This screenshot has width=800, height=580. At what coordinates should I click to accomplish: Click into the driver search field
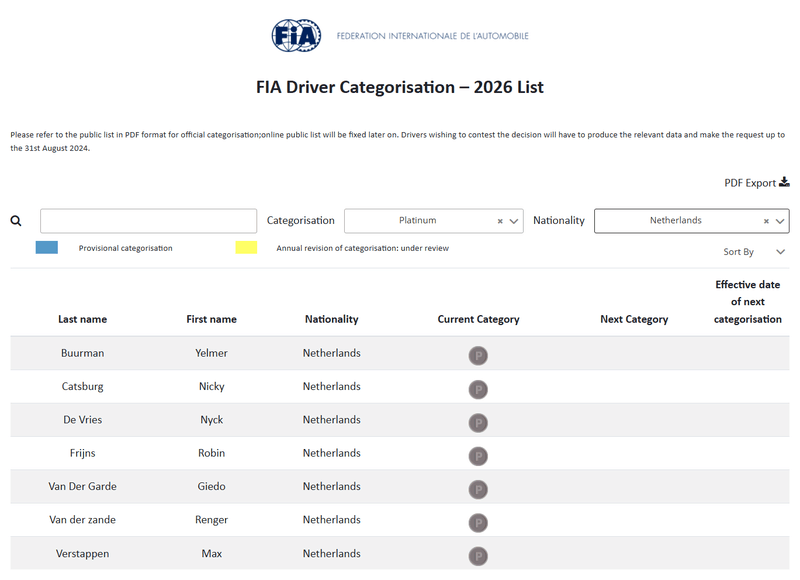click(x=148, y=221)
